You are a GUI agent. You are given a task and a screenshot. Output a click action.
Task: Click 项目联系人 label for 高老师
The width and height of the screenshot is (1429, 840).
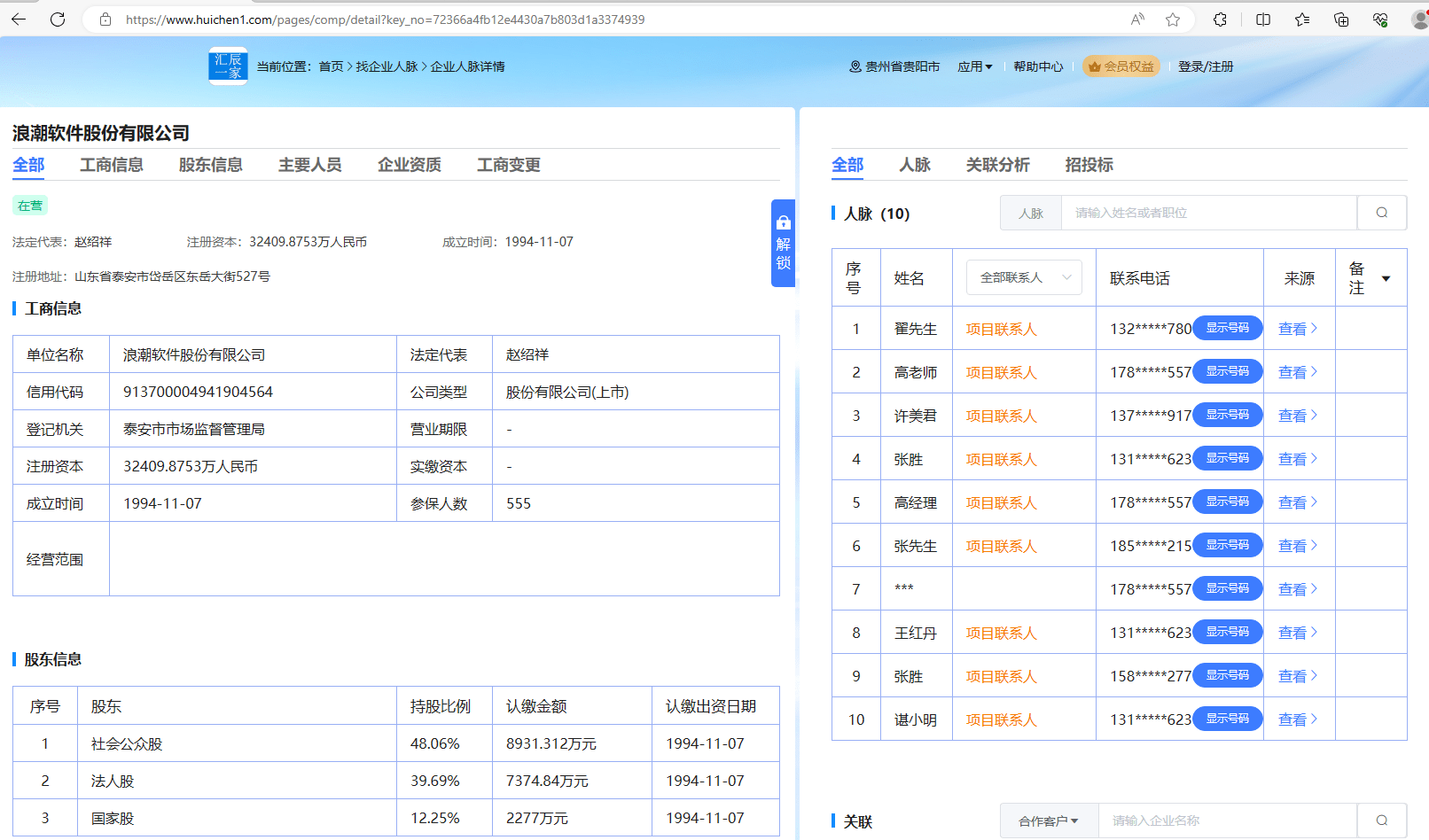tap(1001, 372)
